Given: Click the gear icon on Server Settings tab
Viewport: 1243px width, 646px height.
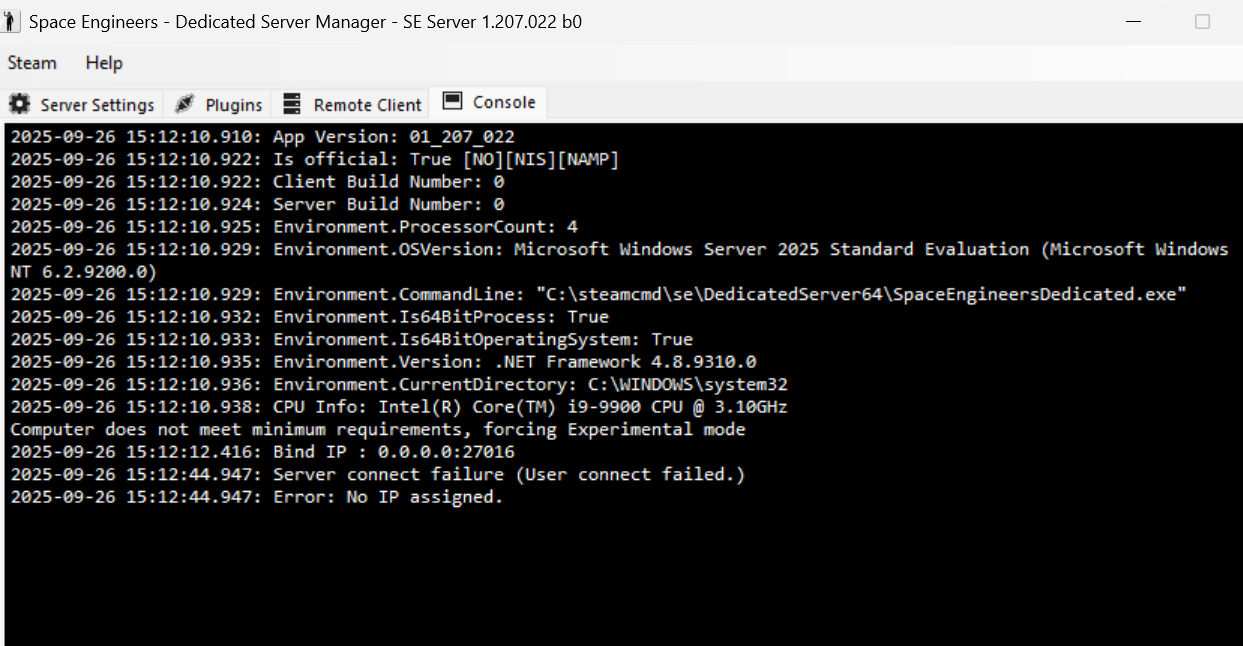Looking at the screenshot, I should [x=20, y=104].
